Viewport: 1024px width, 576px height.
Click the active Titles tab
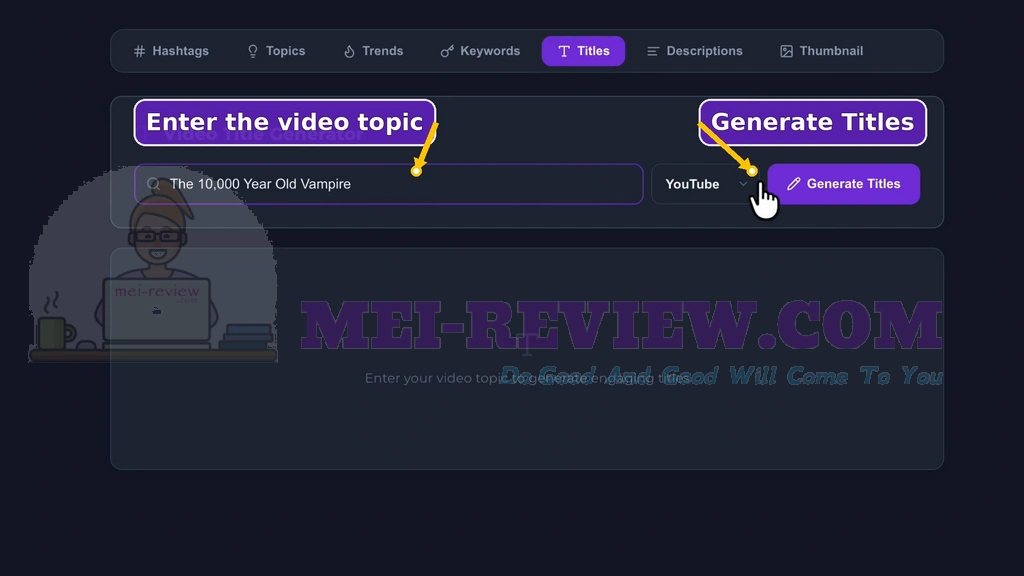pos(583,51)
